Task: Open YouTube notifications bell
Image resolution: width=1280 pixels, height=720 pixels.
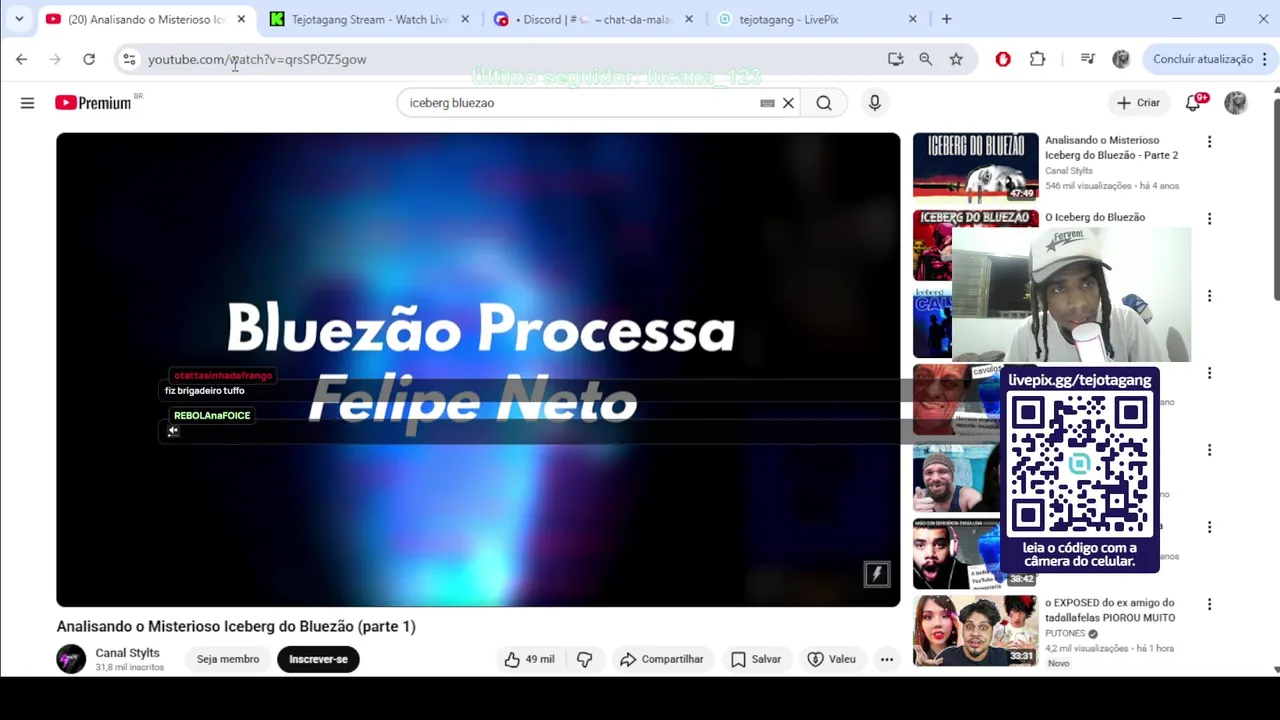Action: pos(1193,103)
